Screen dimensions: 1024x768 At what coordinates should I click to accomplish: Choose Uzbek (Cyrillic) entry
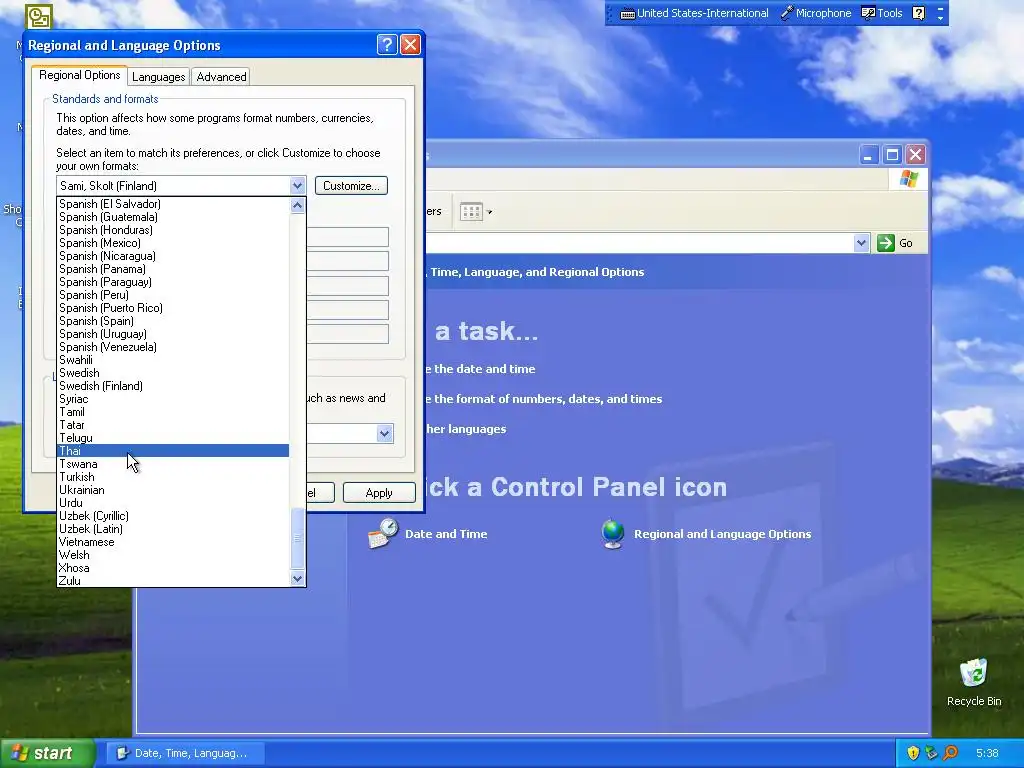pos(173,516)
